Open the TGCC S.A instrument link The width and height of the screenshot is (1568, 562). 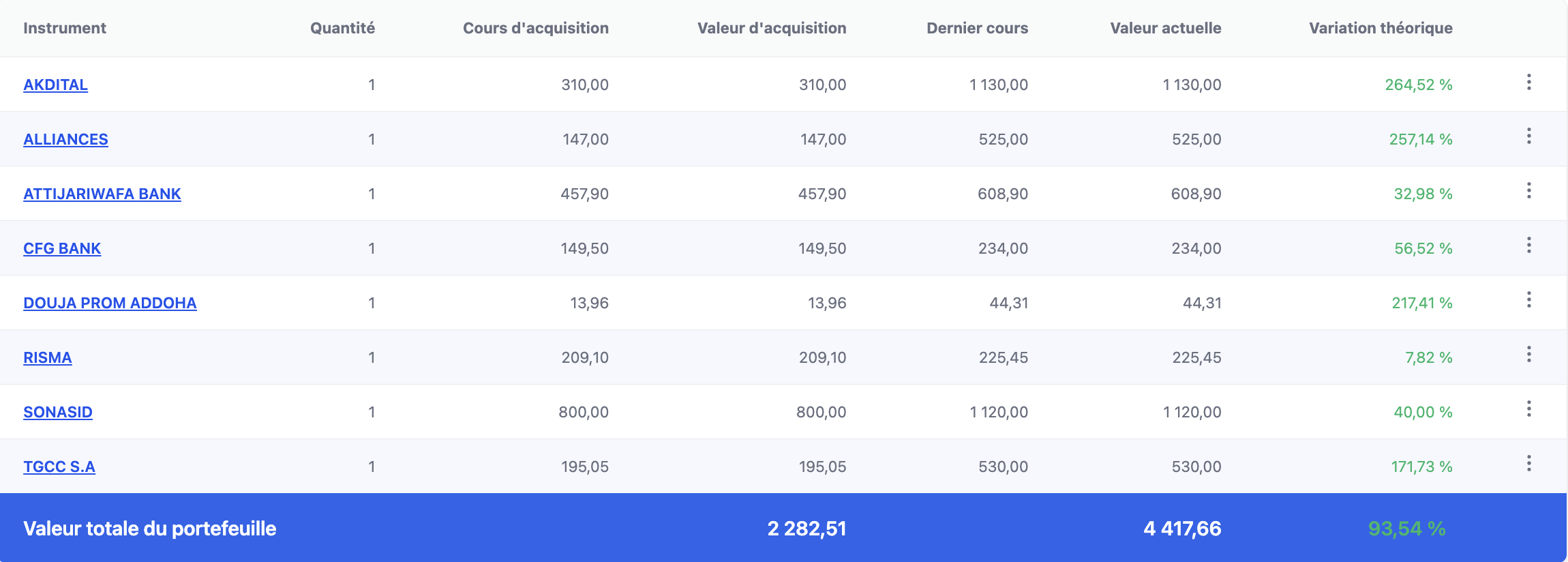(59, 467)
